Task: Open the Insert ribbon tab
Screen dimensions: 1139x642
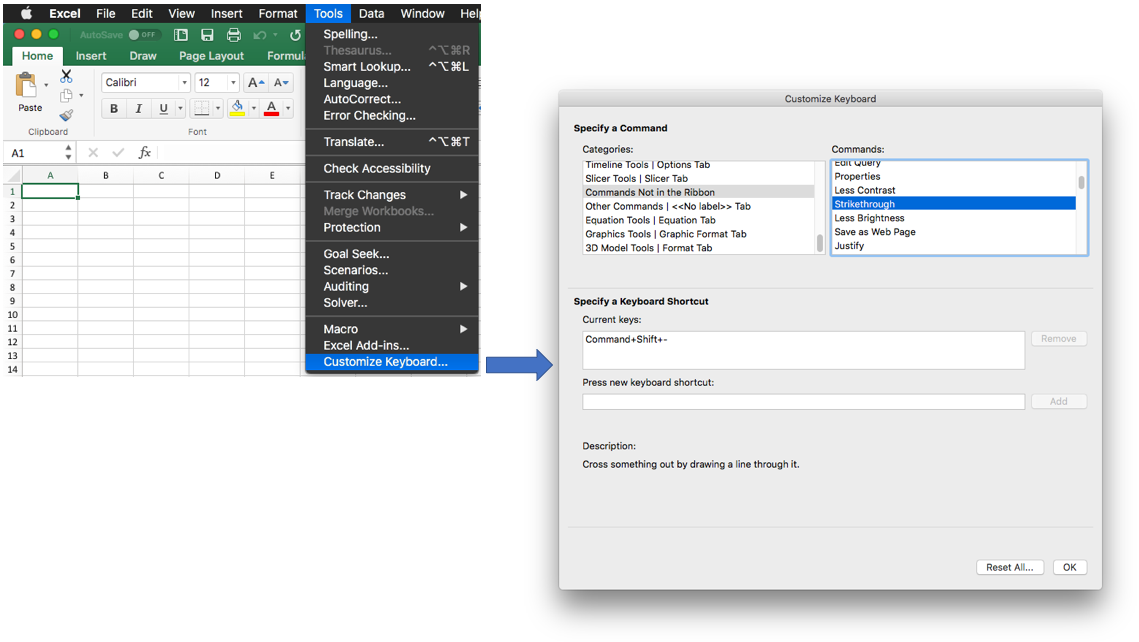Action: coord(91,56)
